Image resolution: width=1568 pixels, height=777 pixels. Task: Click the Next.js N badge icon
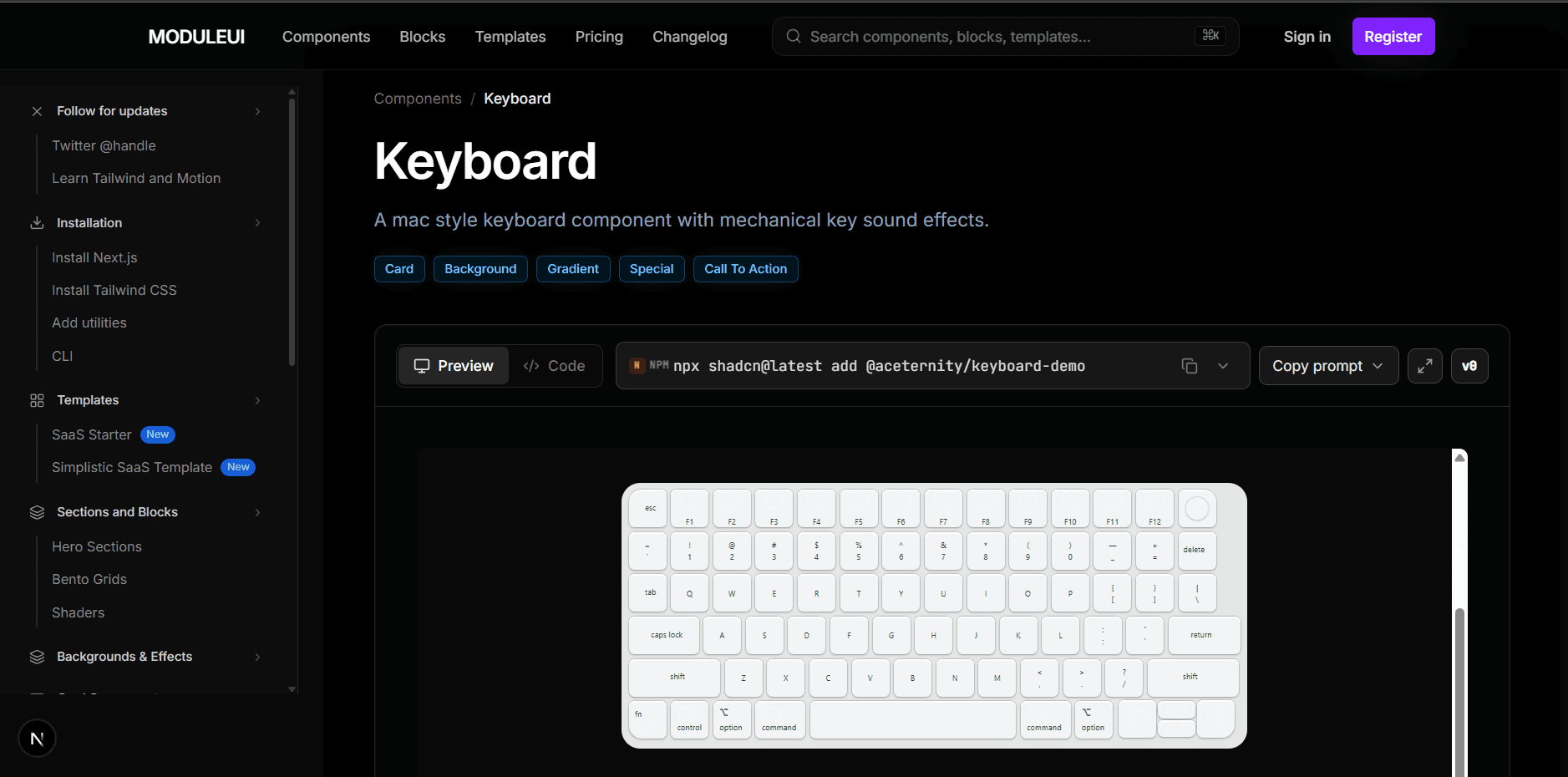click(x=37, y=739)
